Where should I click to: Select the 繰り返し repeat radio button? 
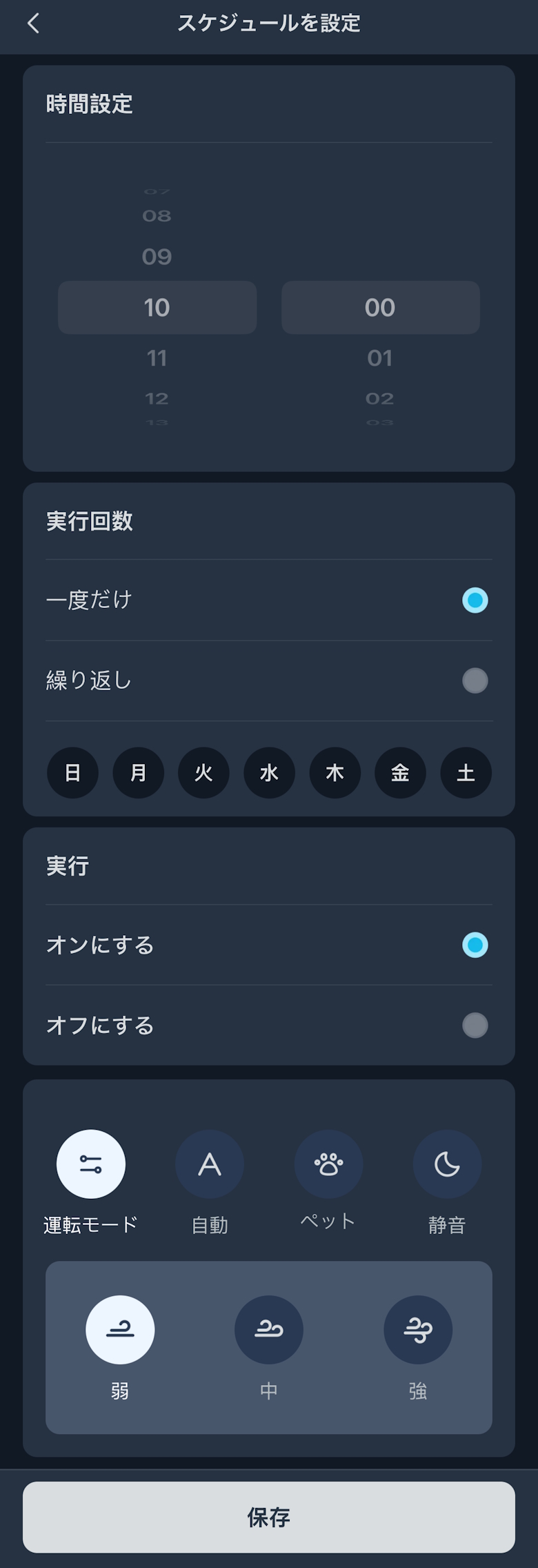(475, 680)
